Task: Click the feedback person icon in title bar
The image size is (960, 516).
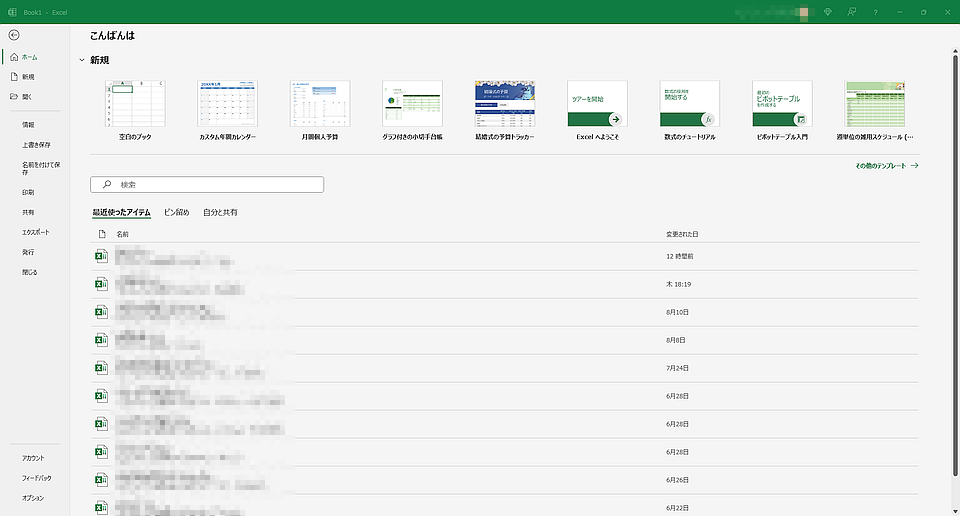Action: (851, 12)
